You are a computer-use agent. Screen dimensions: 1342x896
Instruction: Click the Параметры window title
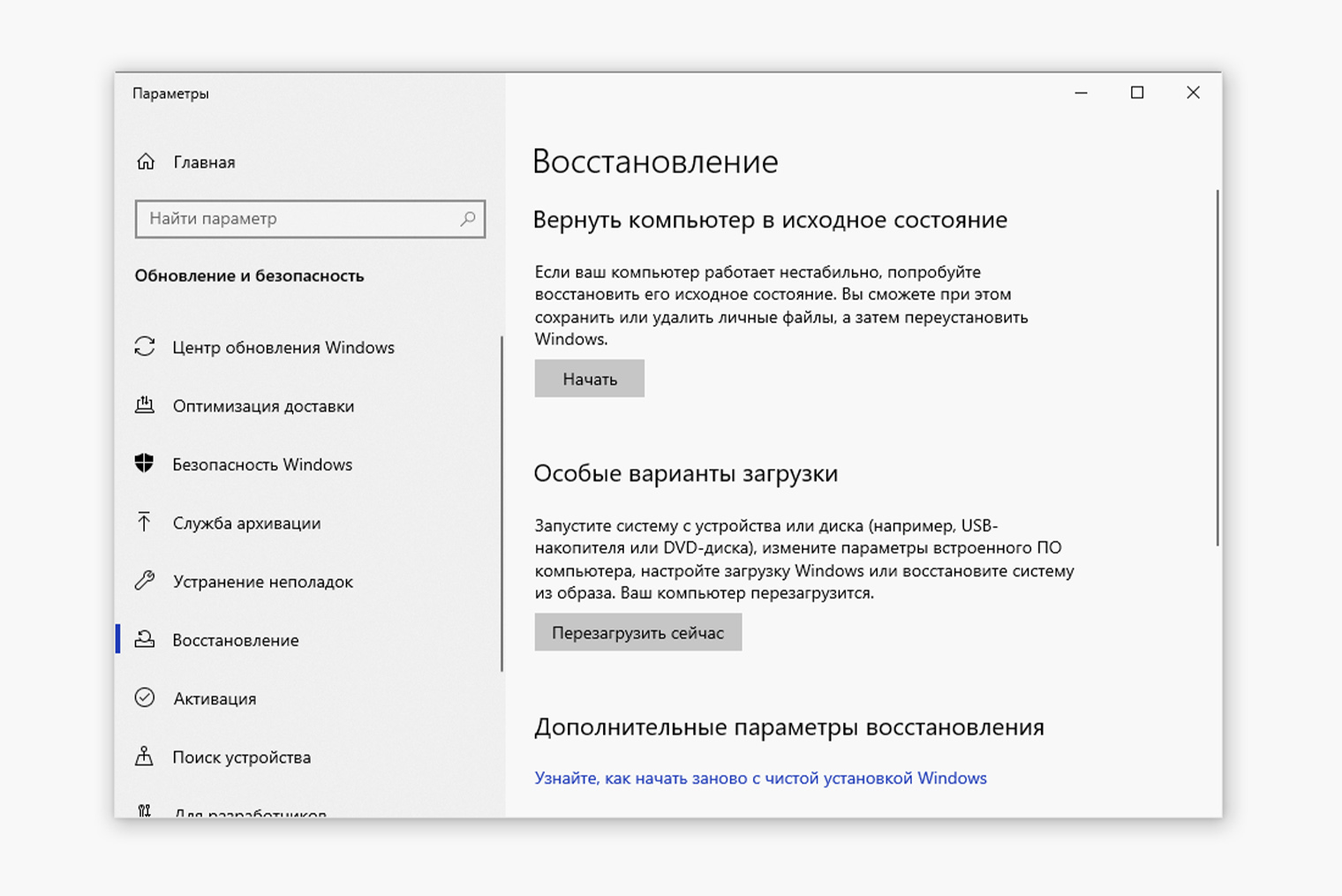(x=170, y=94)
